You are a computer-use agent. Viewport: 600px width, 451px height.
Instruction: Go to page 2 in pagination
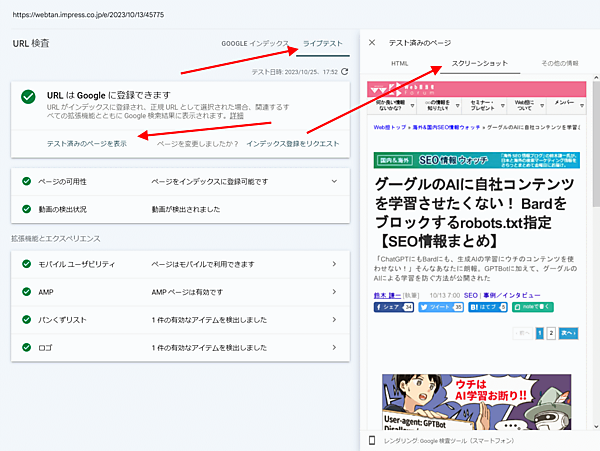pyautogui.click(x=551, y=333)
